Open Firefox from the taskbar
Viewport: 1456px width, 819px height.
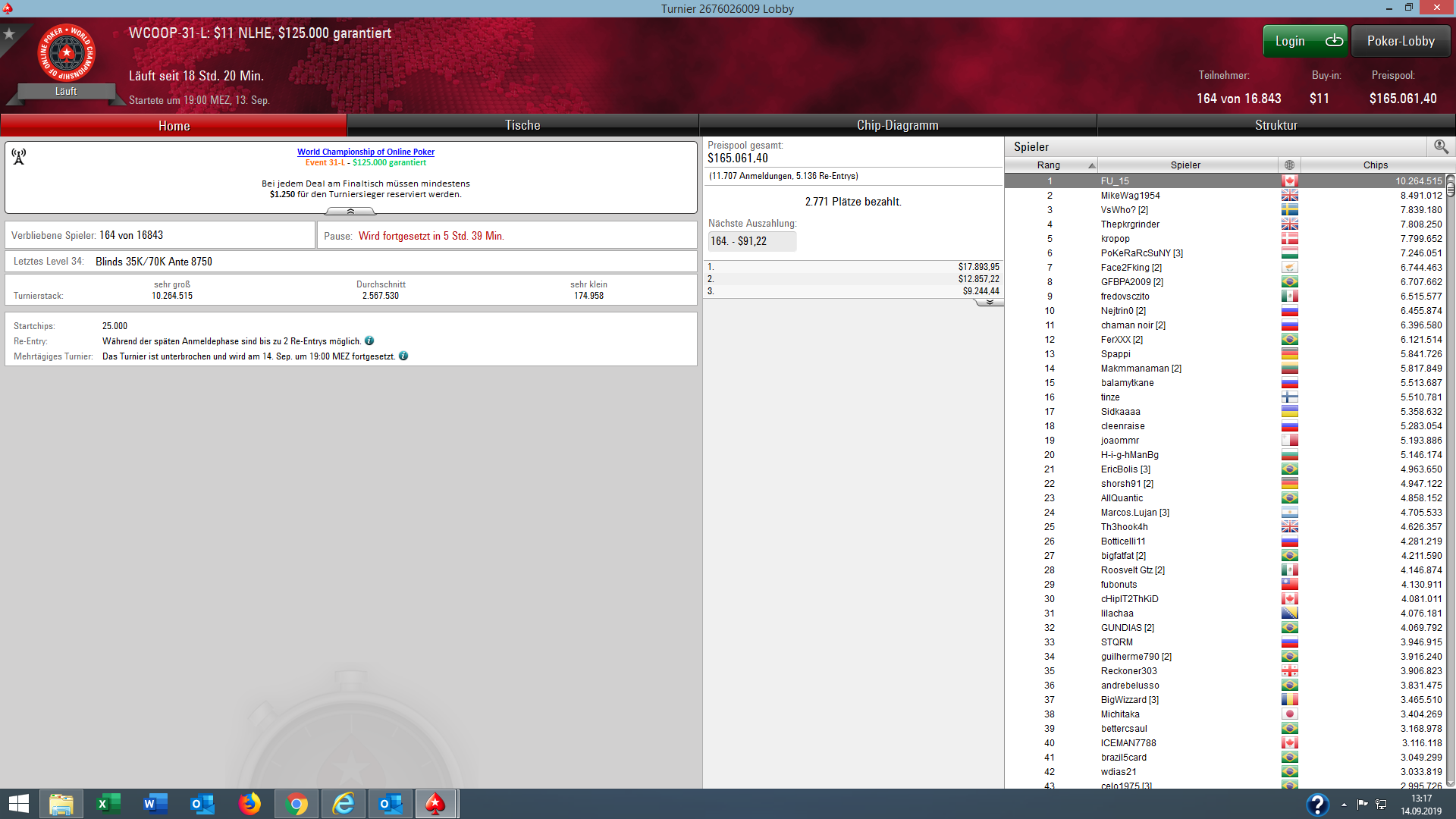pyautogui.click(x=249, y=804)
